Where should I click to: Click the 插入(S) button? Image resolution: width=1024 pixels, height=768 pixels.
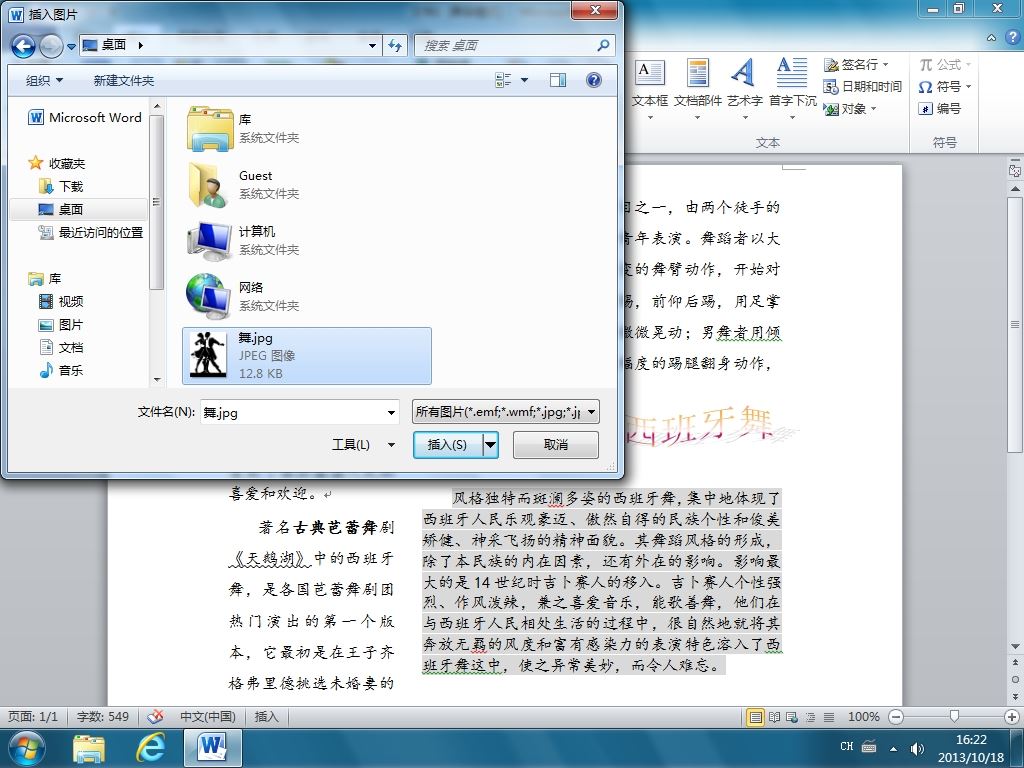click(447, 445)
